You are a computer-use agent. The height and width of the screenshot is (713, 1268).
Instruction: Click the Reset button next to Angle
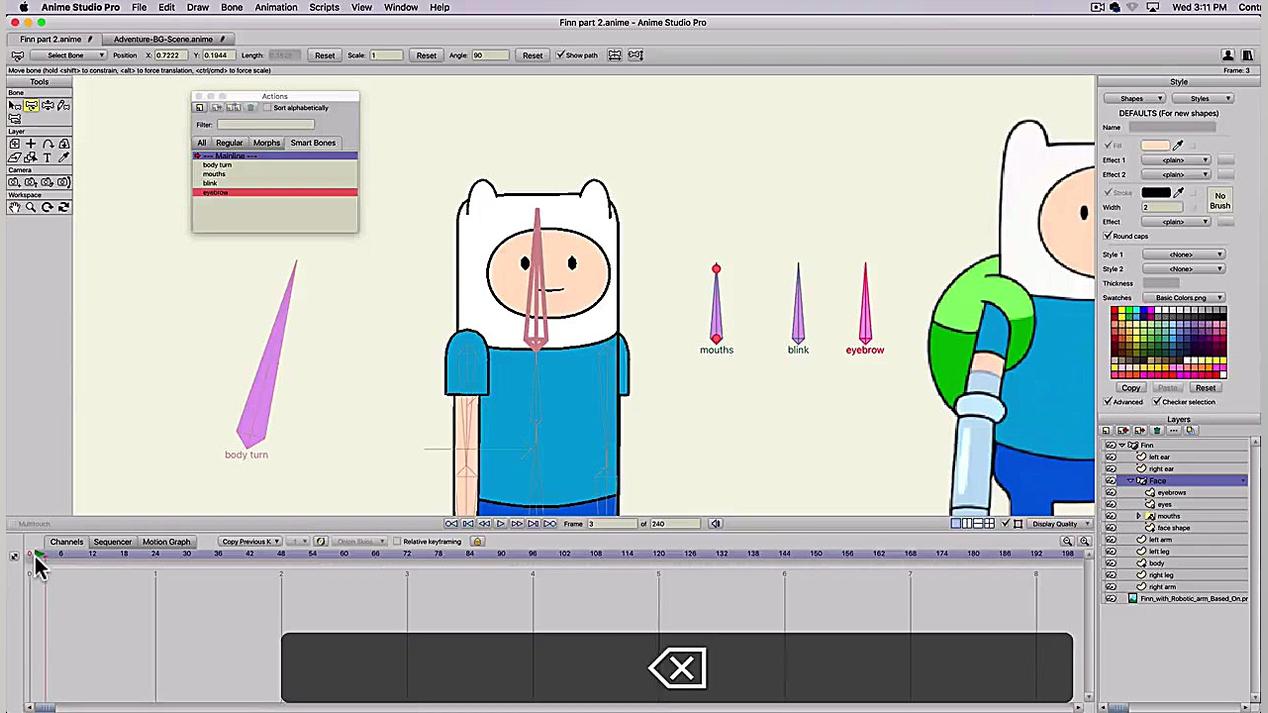(532, 55)
